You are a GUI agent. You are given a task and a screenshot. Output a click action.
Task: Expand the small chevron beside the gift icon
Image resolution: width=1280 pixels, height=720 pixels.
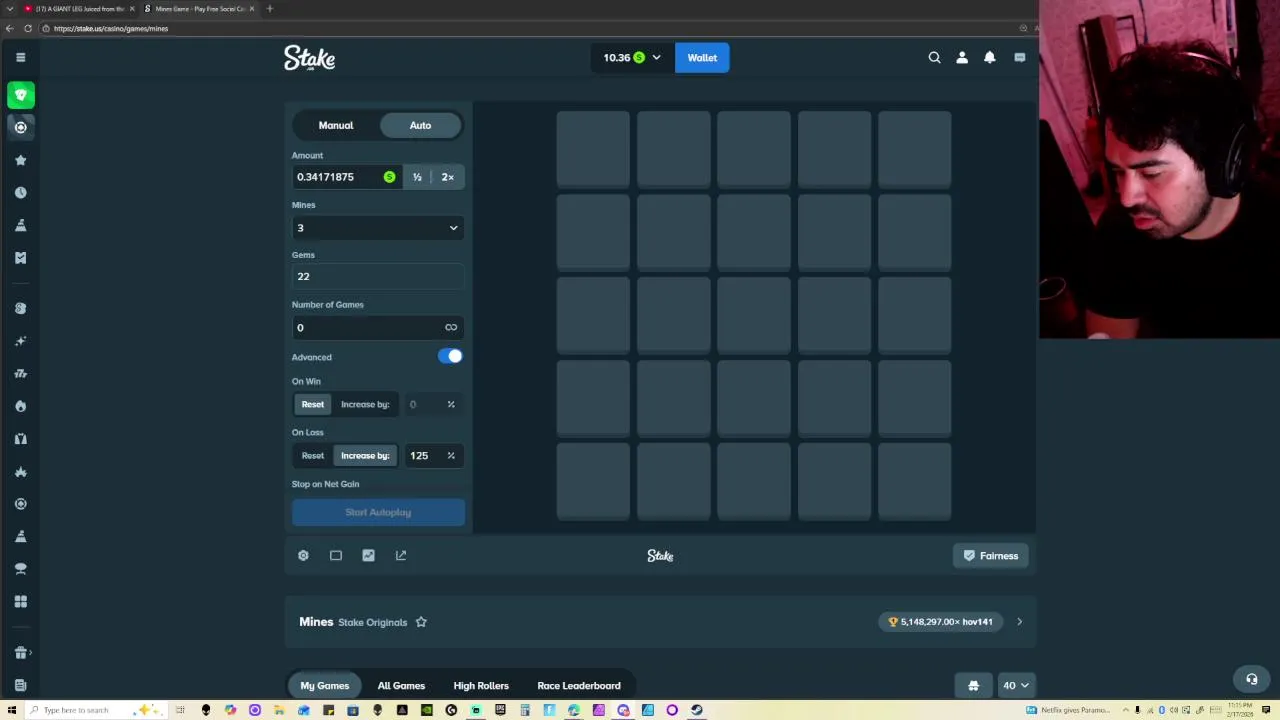coord(30,652)
